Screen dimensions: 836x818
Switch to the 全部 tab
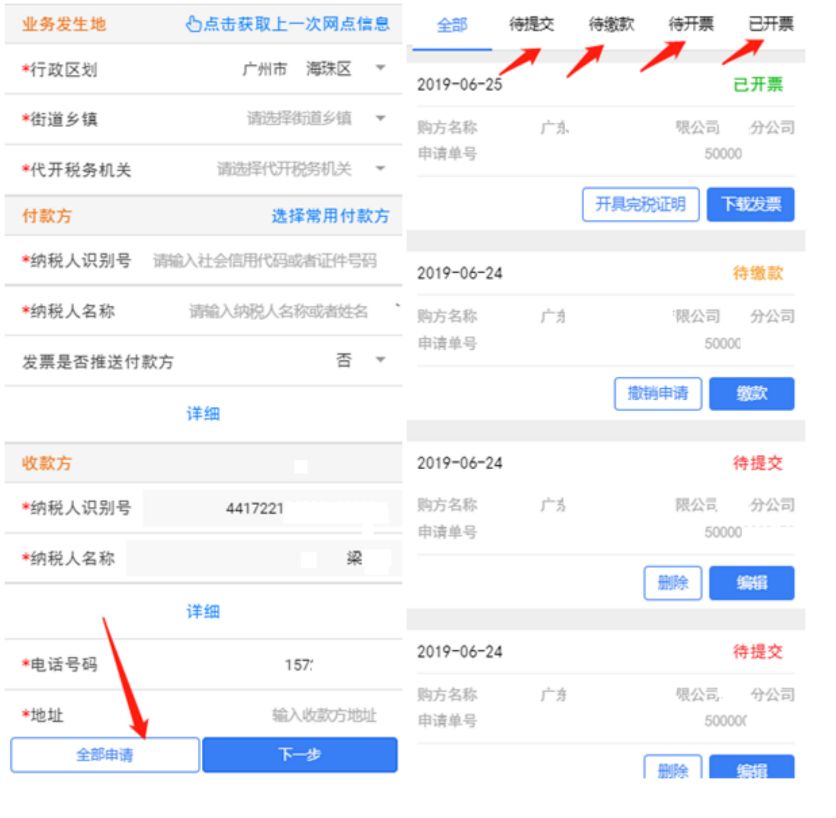click(452, 25)
